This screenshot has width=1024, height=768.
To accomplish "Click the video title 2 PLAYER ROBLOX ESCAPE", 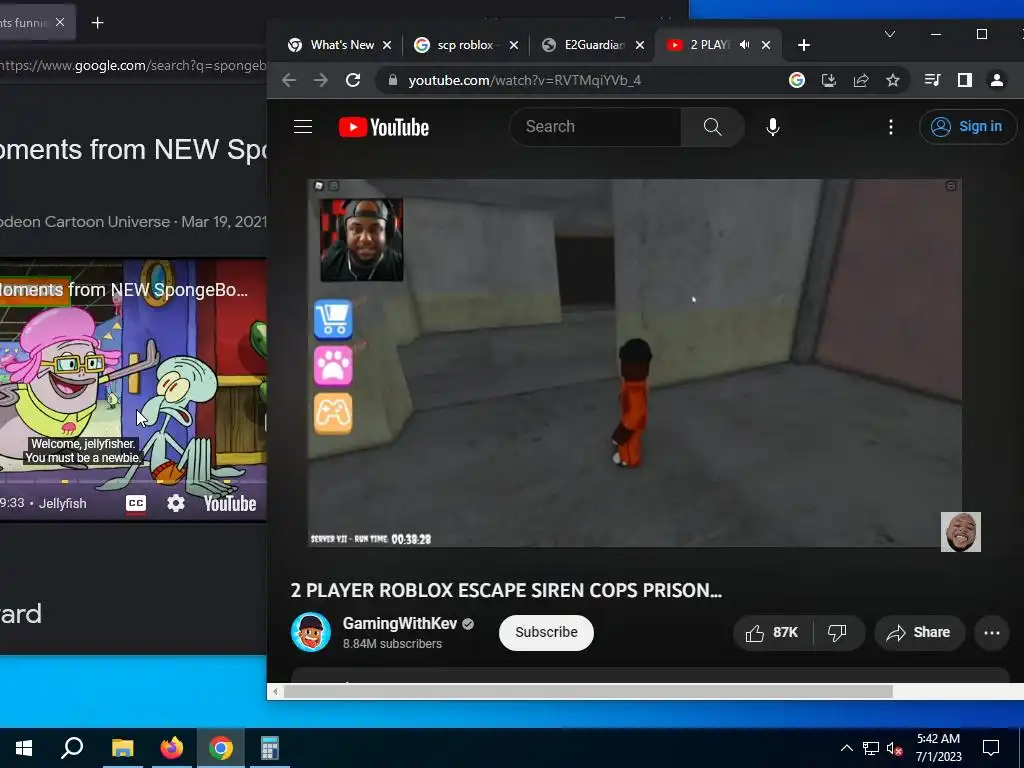I will coord(506,590).
